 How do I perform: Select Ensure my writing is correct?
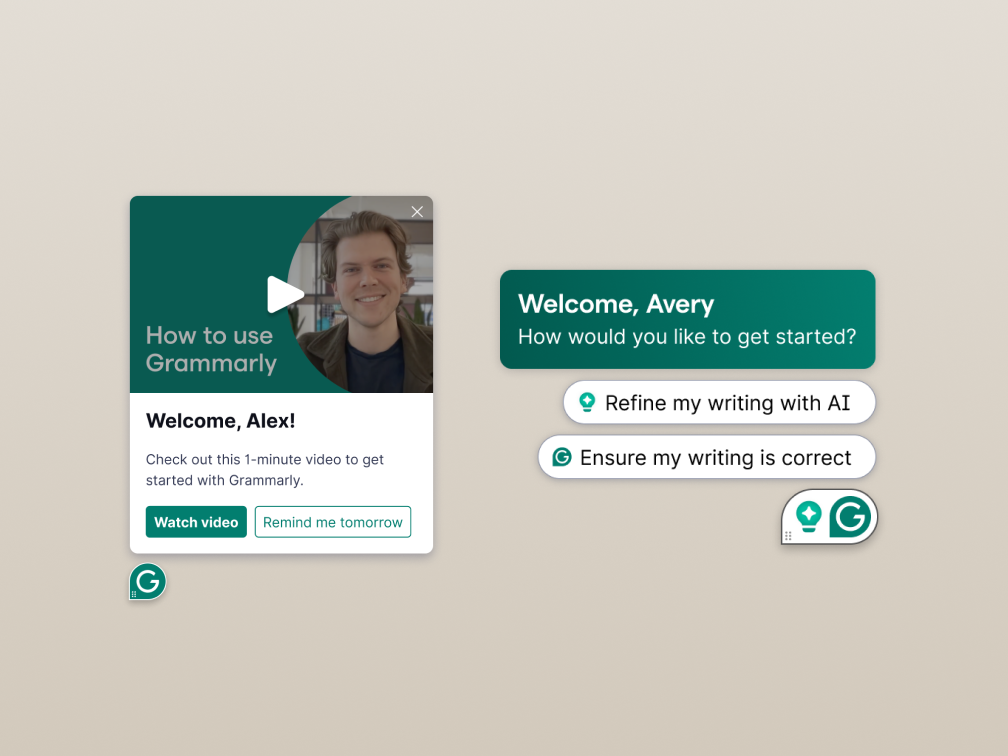point(706,457)
